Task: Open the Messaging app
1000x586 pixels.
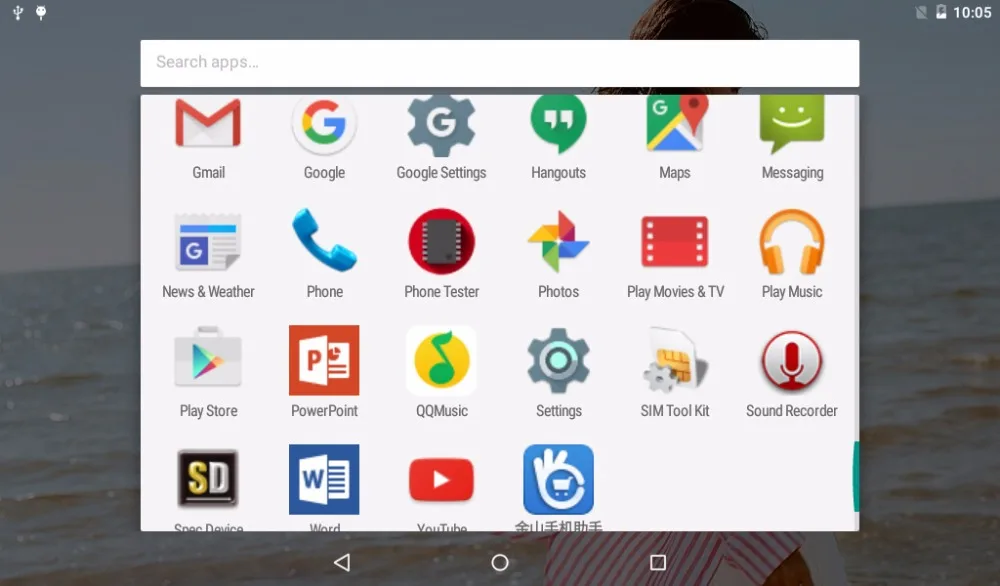Action: (792, 123)
